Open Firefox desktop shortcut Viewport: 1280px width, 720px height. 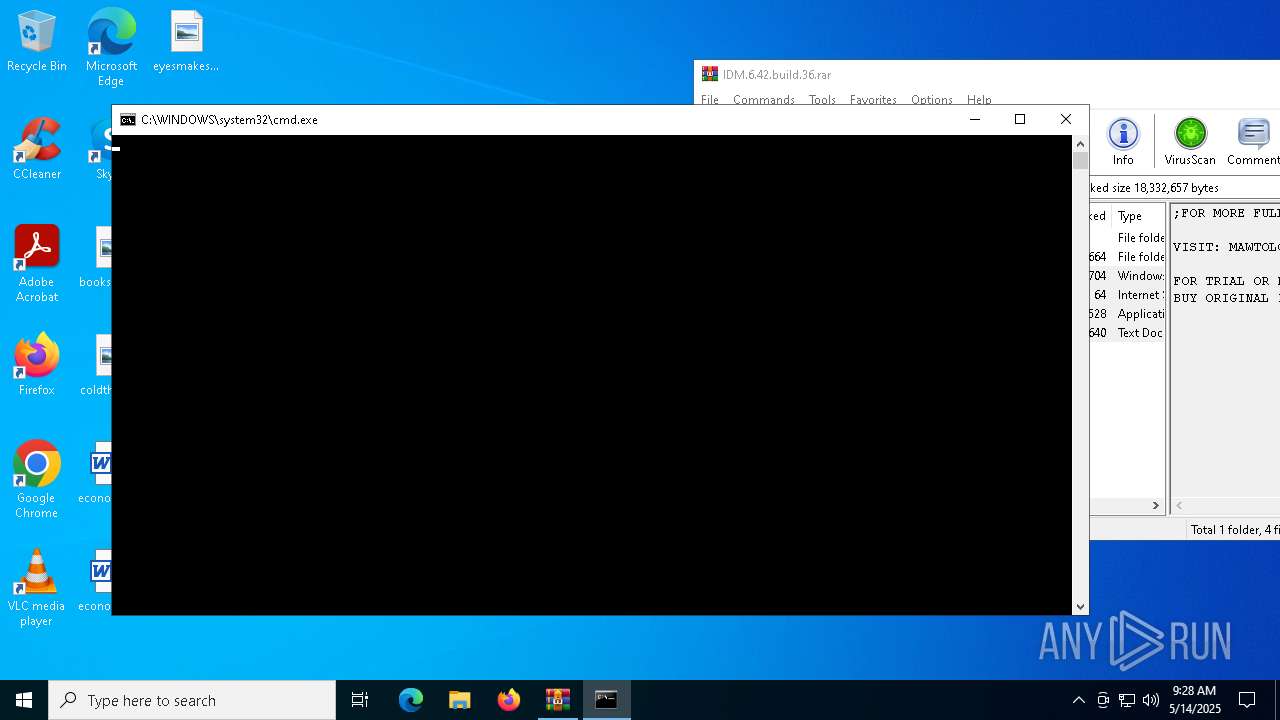[x=37, y=365]
